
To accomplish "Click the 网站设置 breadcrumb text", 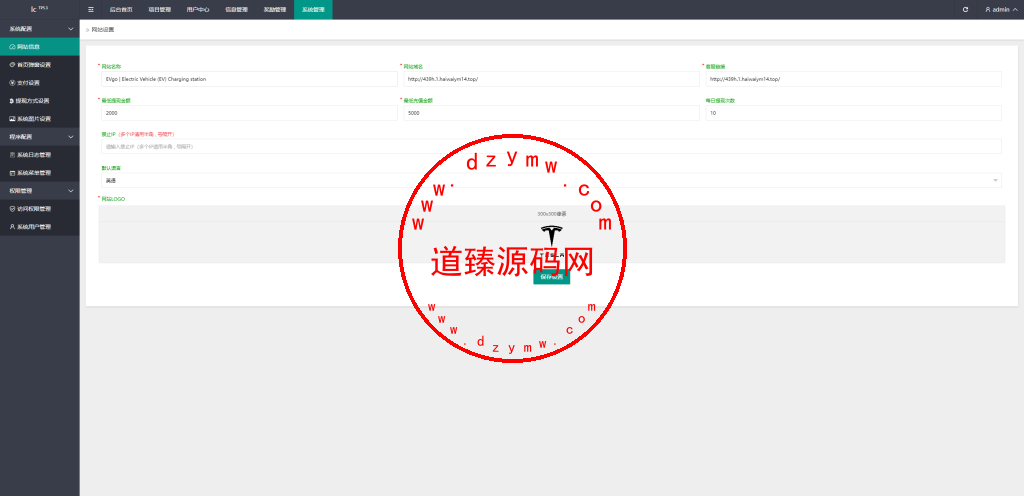I will pos(103,30).
